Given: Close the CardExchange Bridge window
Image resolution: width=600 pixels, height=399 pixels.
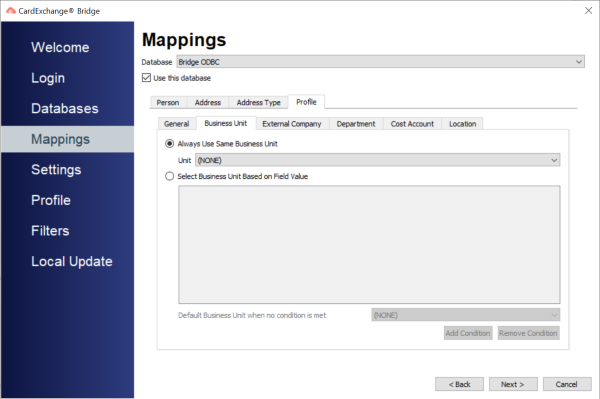Looking at the screenshot, I should pyautogui.click(x=589, y=11).
